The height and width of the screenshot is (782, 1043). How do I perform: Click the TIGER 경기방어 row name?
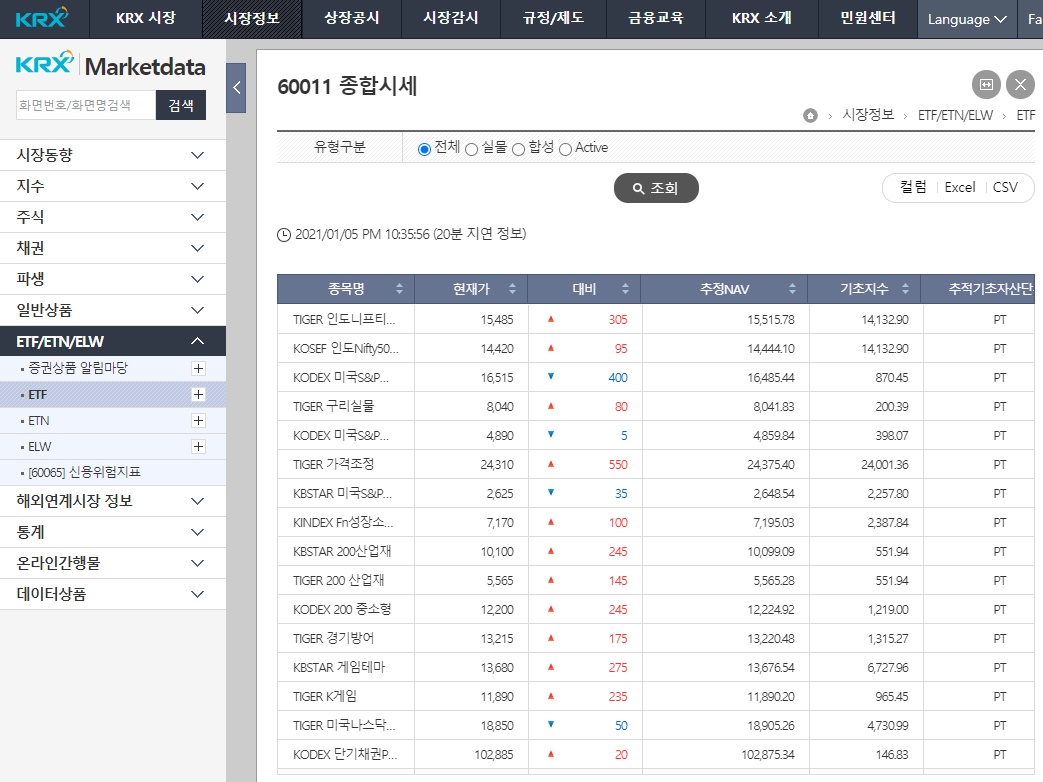coord(333,638)
